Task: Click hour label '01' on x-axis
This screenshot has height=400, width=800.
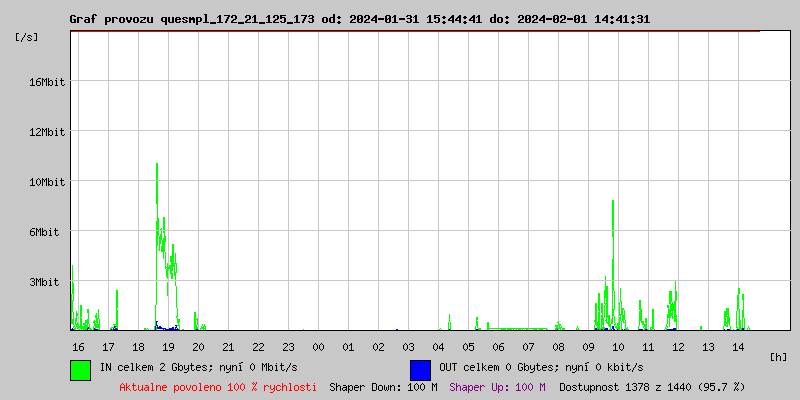Action: click(348, 347)
